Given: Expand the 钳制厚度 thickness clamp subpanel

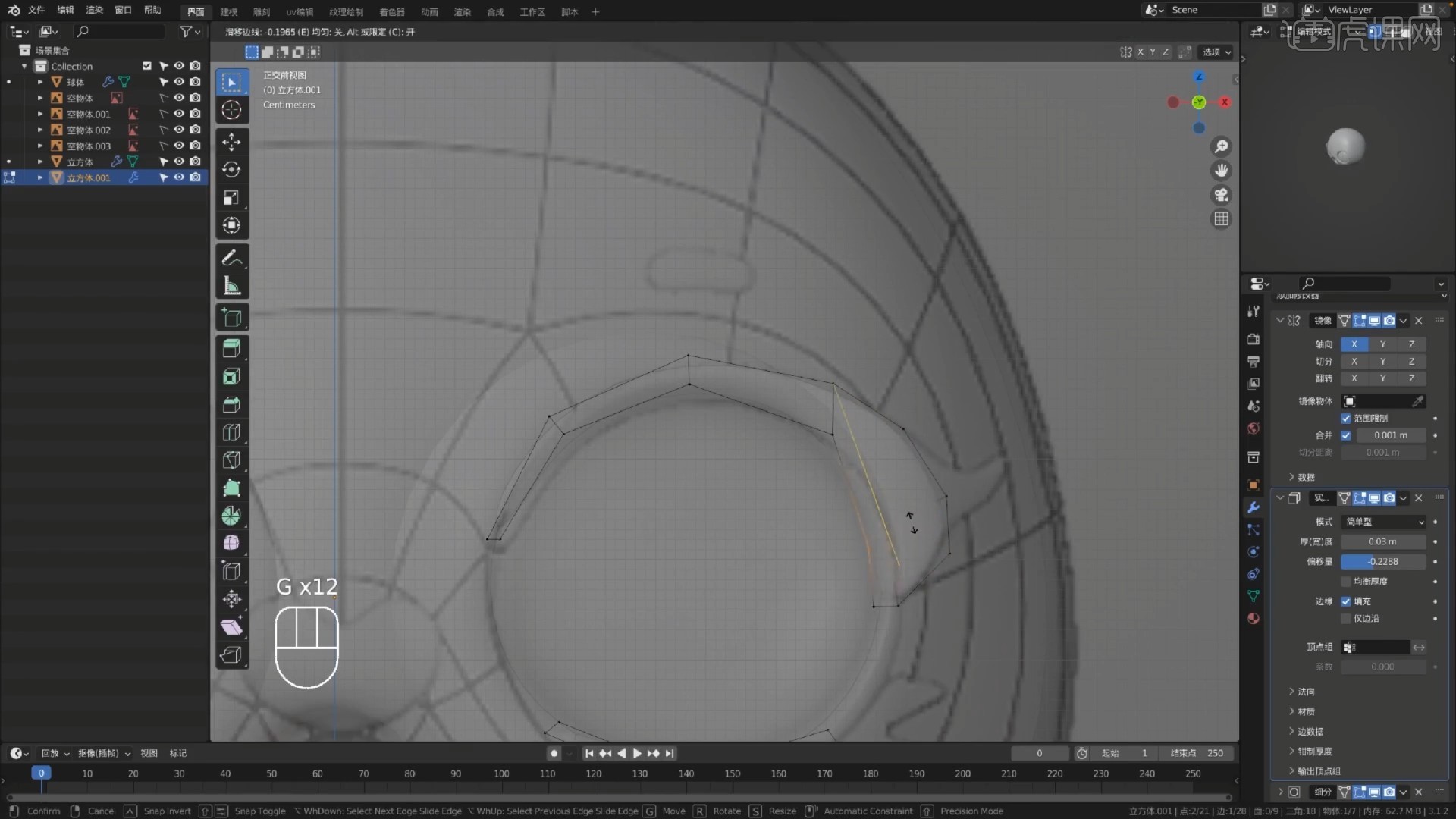Looking at the screenshot, I should tap(1310, 752).
